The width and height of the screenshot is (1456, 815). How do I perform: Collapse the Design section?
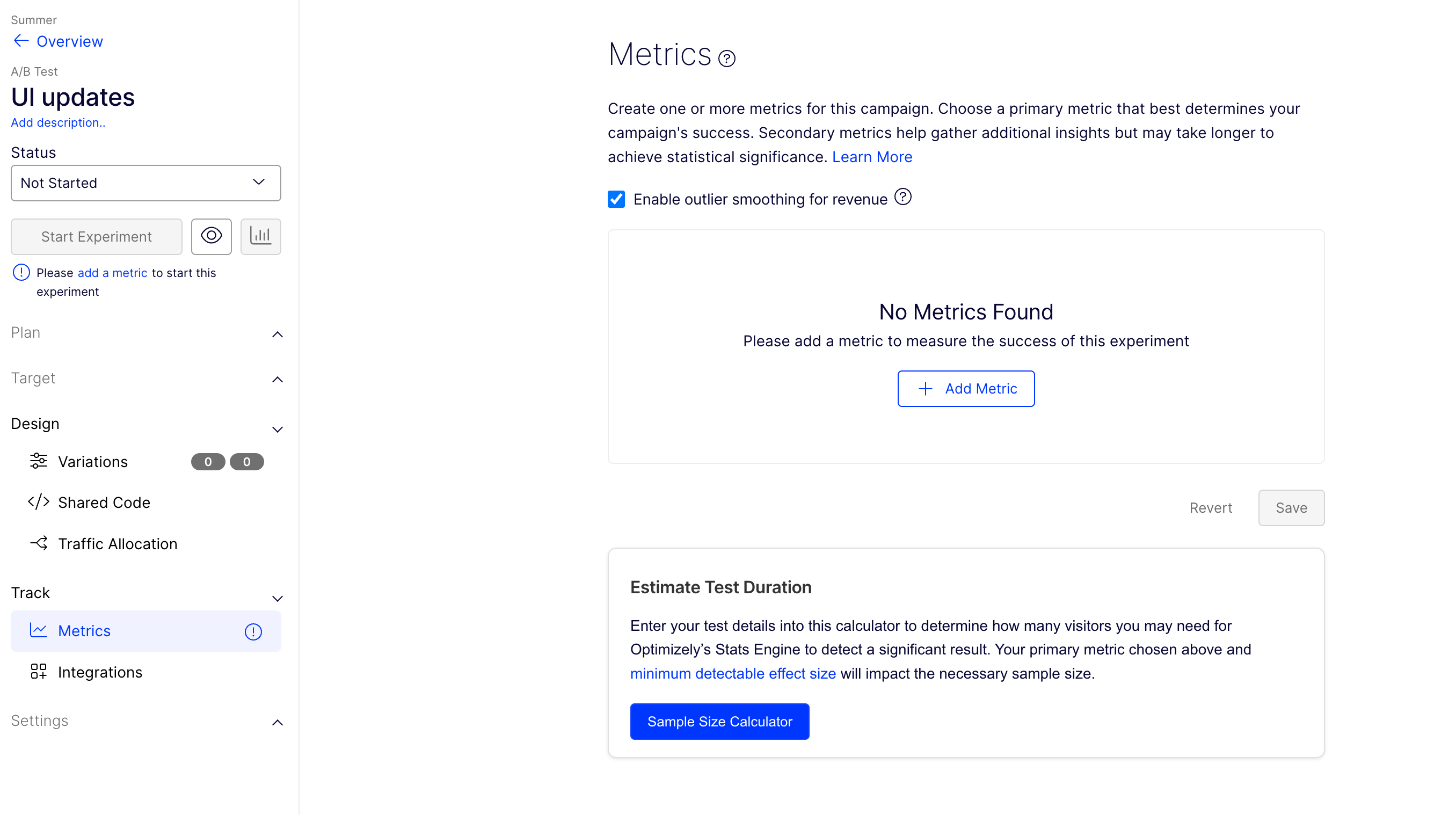click(278, 430)
